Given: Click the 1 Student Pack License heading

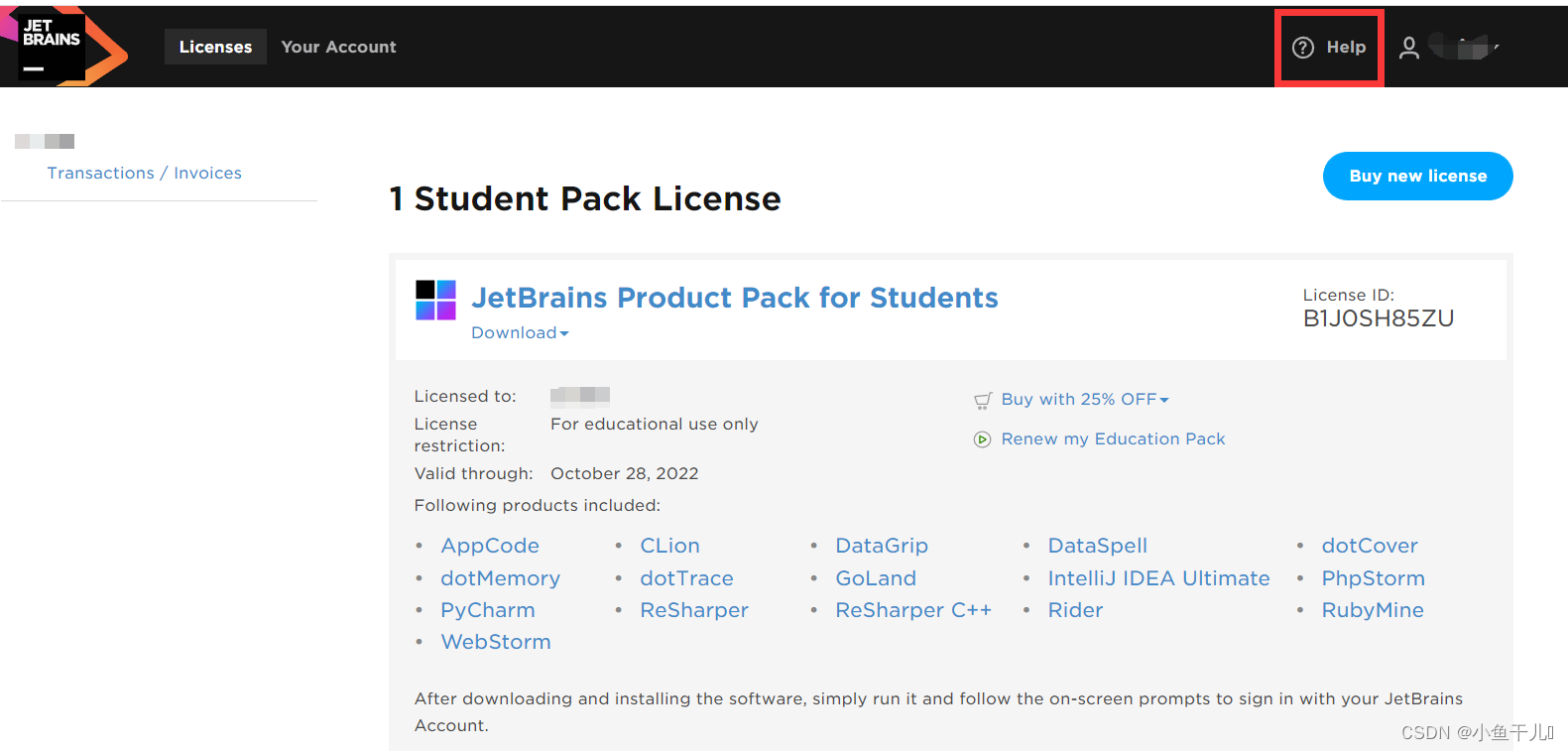Looking at the screenshot, I should pyautogui.click(x=585, y=198).
